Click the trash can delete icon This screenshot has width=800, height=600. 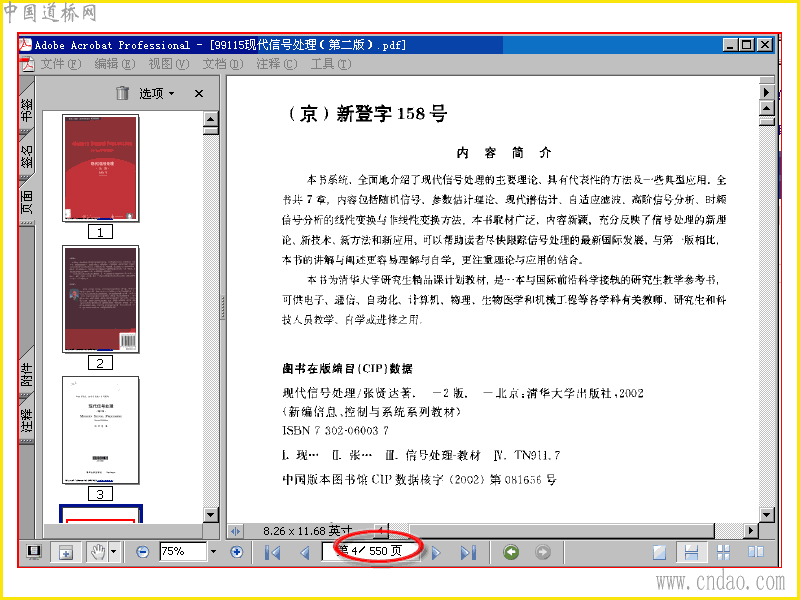click(122, 93)
